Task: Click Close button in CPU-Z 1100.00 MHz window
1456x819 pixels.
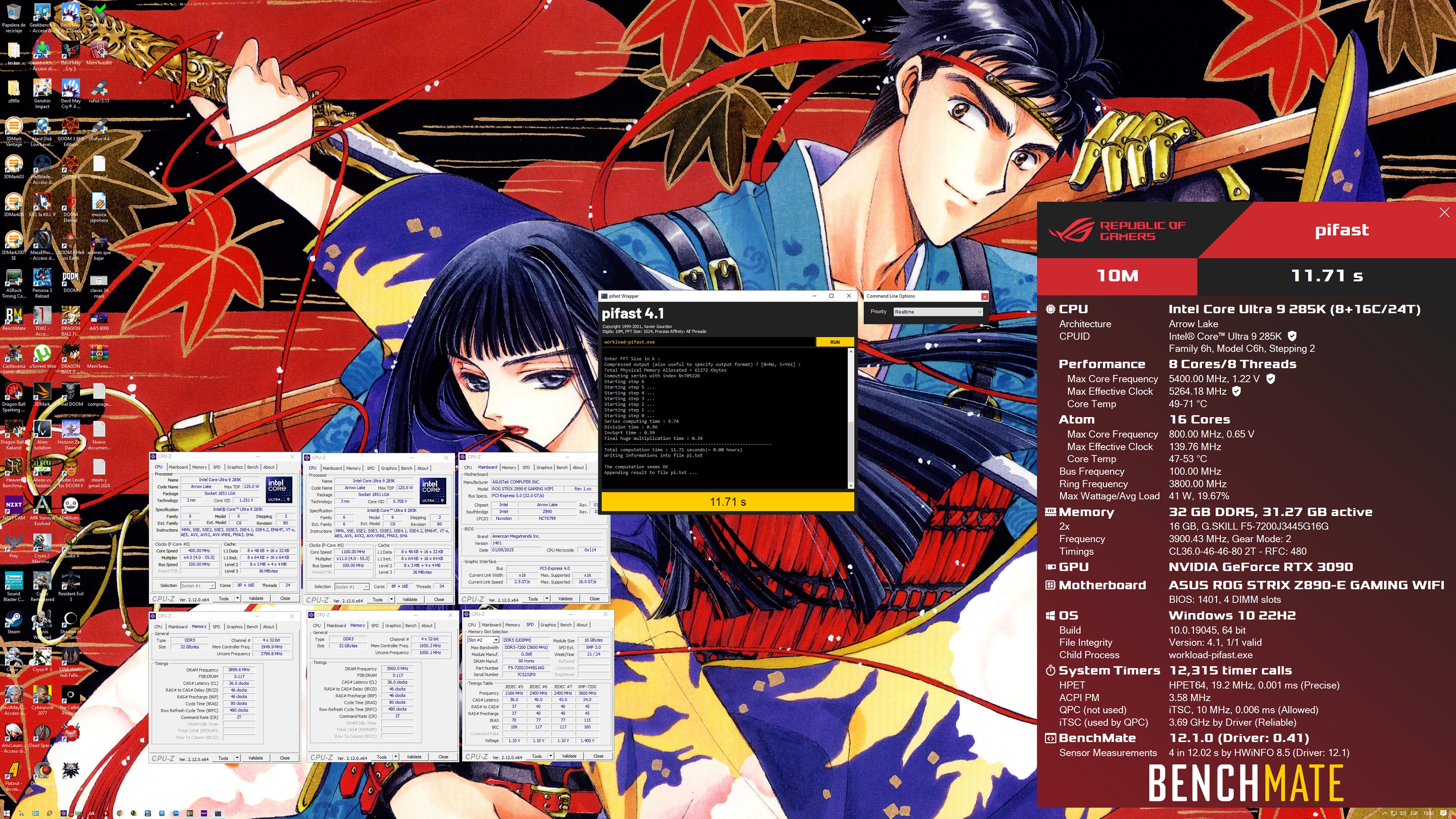Action: [439, 599]
